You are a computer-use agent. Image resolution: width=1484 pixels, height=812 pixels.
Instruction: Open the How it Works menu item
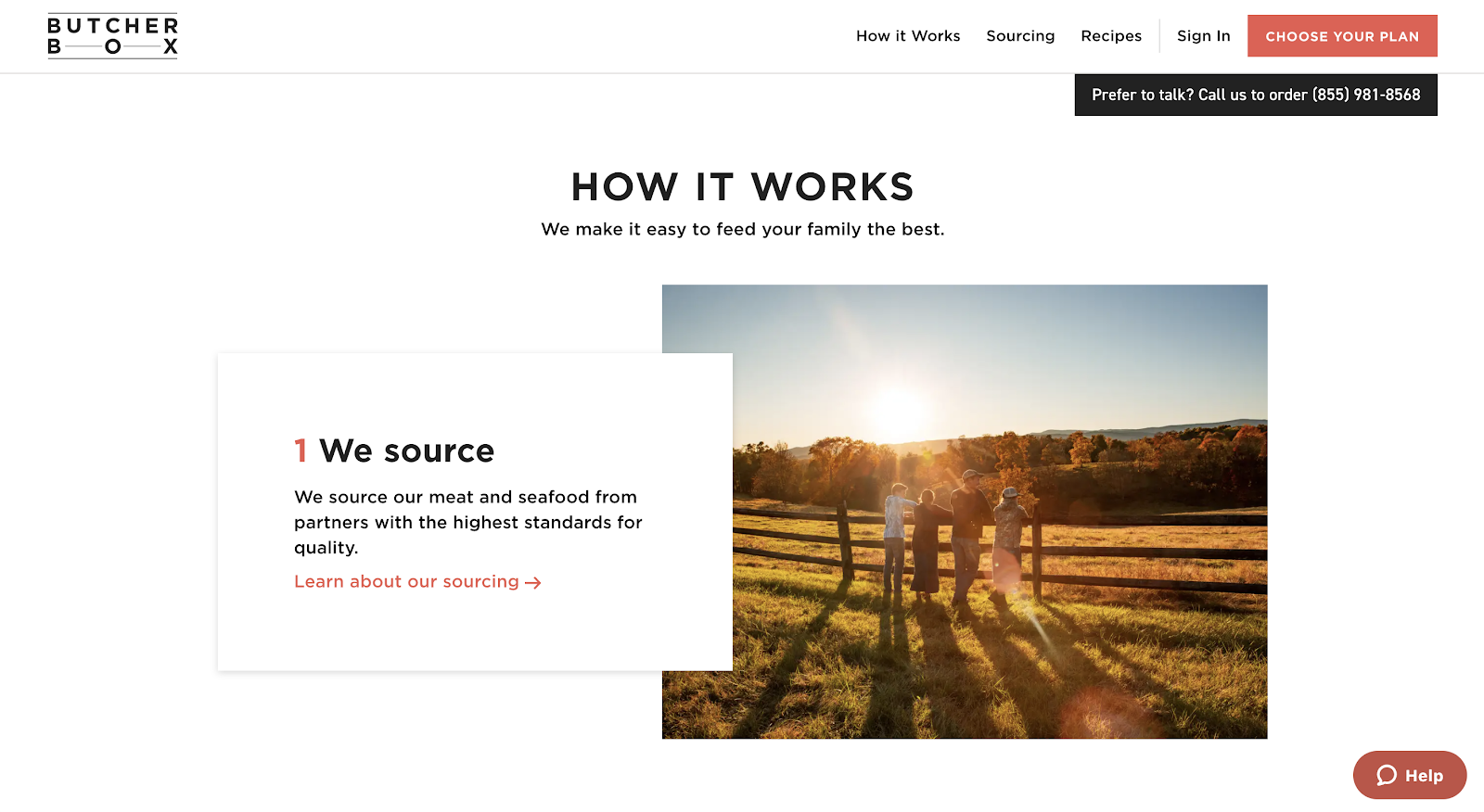click(908, 36)
